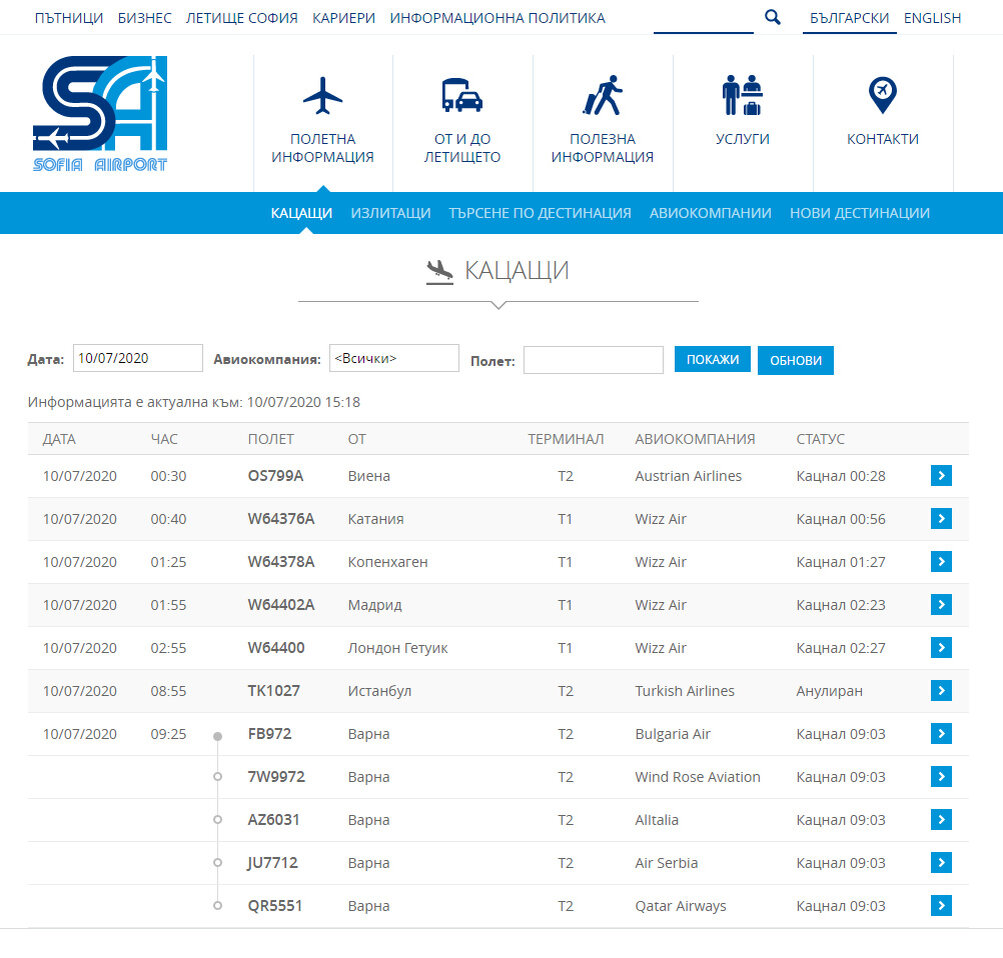Viewport: 1003px width, 958px height.
Task: Open Информационна политика top menu
Action: [x=498, y=18]
